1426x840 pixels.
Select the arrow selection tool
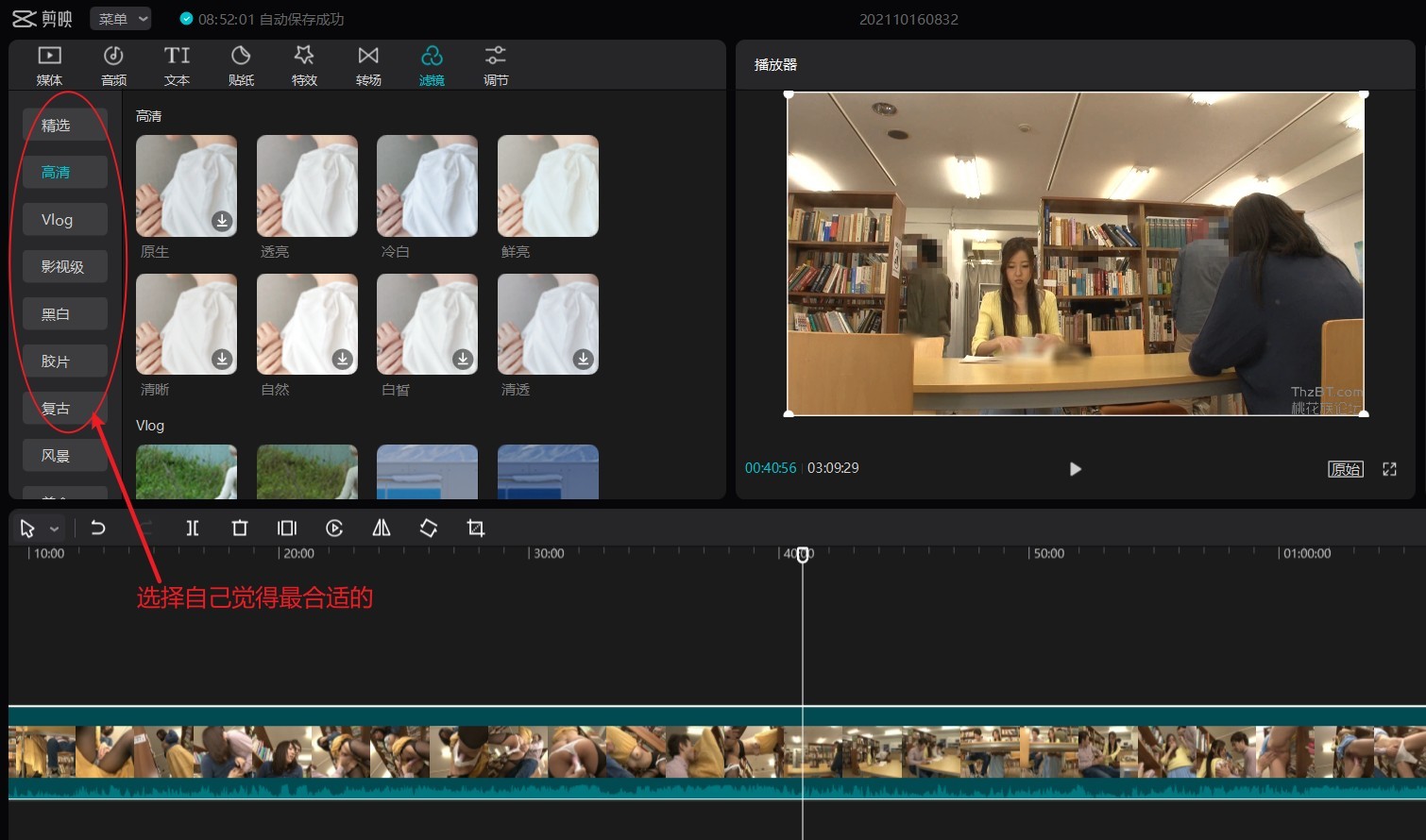coord(27,529)
